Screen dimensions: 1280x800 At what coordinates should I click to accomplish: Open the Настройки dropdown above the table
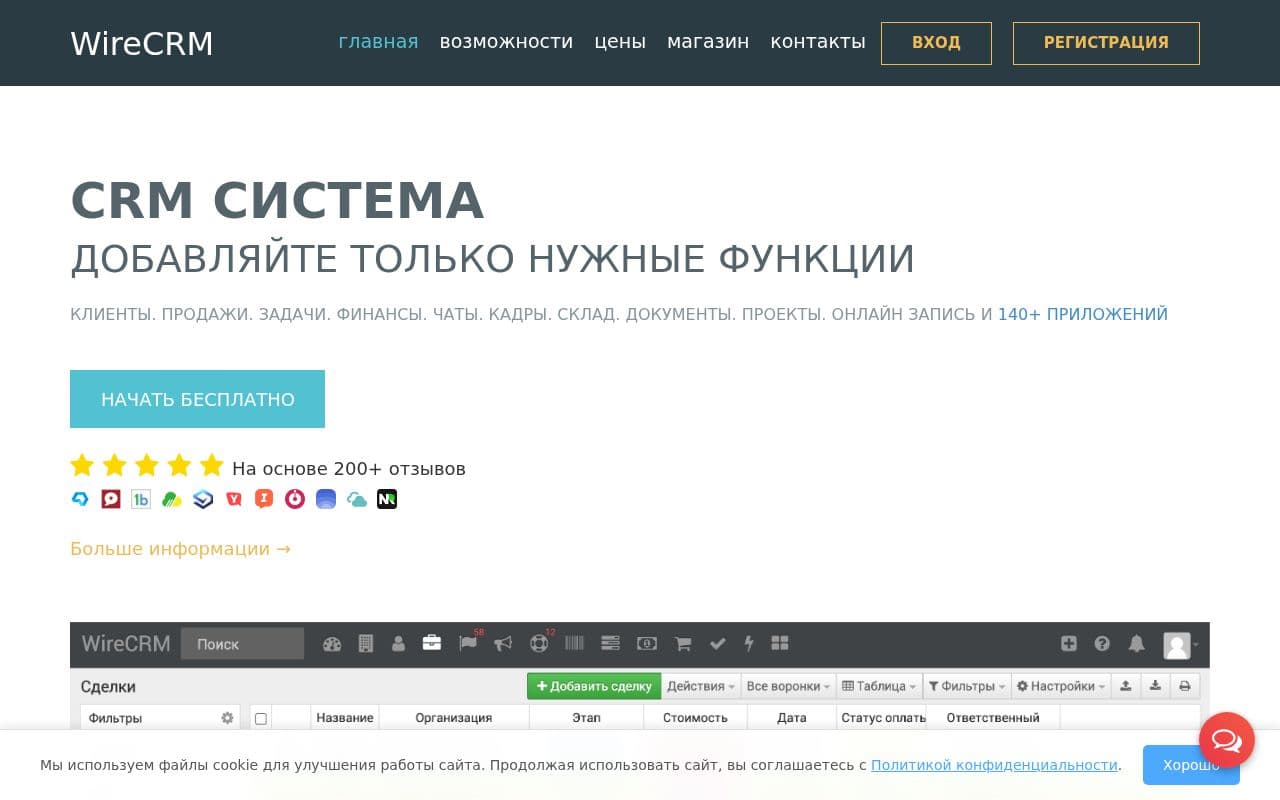coord(1058,686)
